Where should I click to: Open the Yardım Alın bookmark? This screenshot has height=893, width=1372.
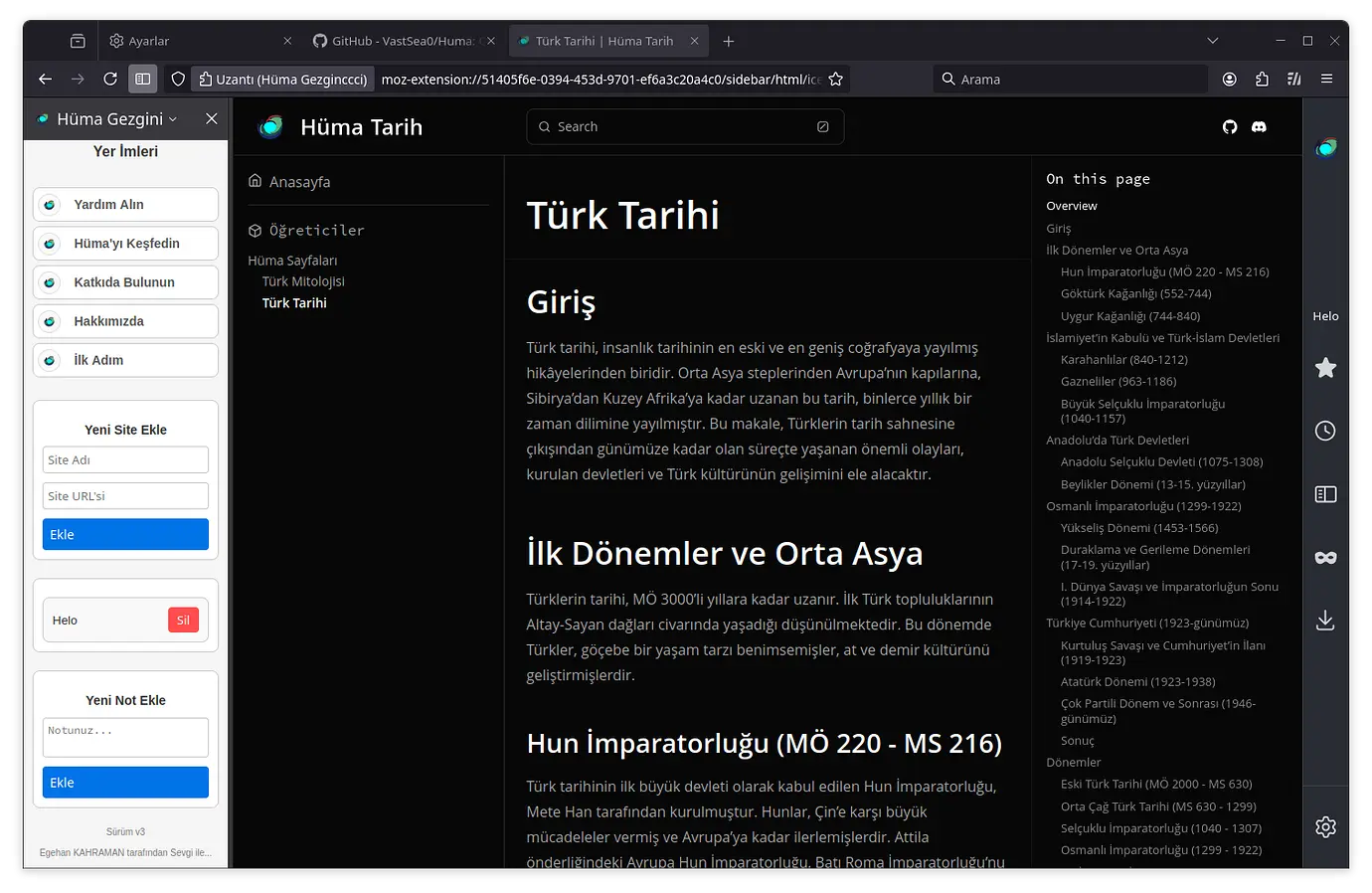click(125, 205)
